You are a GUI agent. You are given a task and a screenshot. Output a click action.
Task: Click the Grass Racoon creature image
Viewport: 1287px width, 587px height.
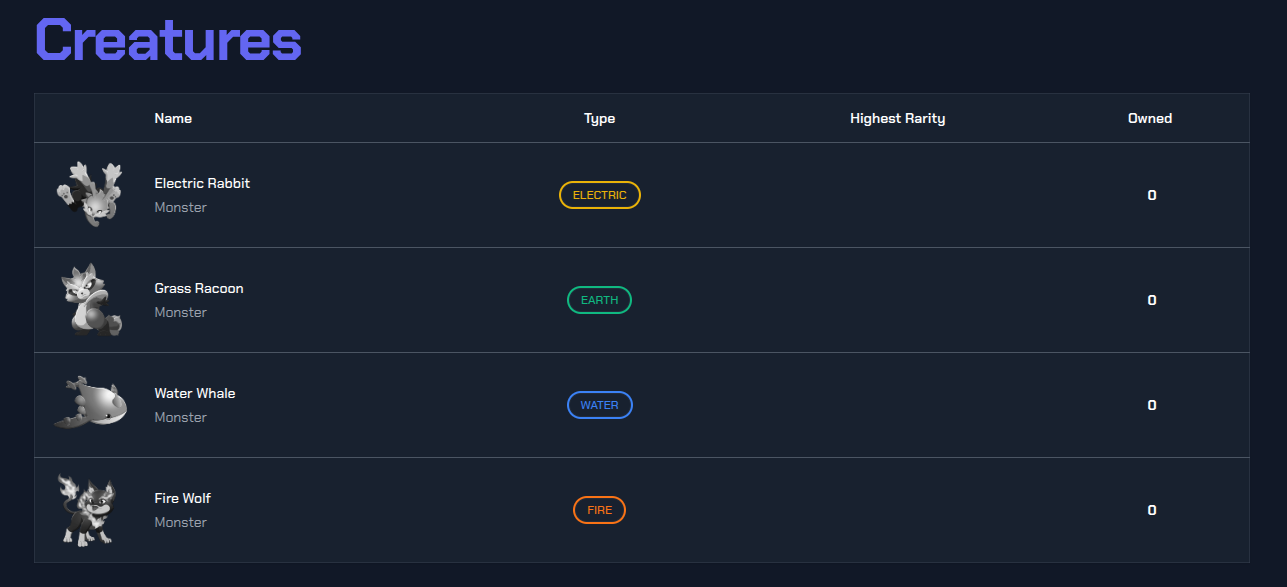(x=91, y=300)
